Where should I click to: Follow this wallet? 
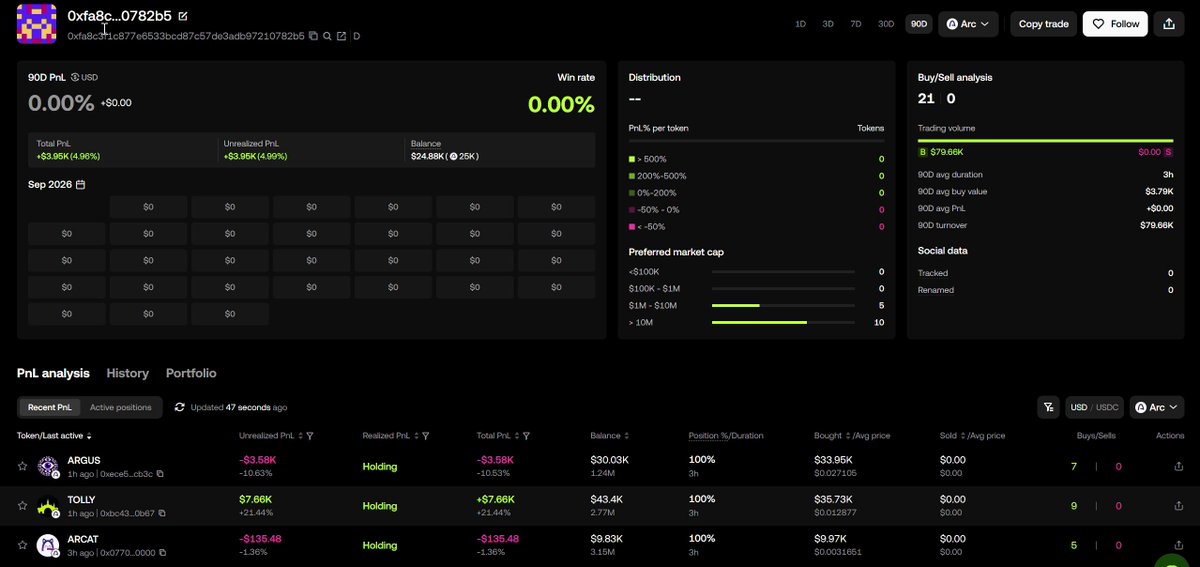pyautogui.click(x=1115, y=24)
